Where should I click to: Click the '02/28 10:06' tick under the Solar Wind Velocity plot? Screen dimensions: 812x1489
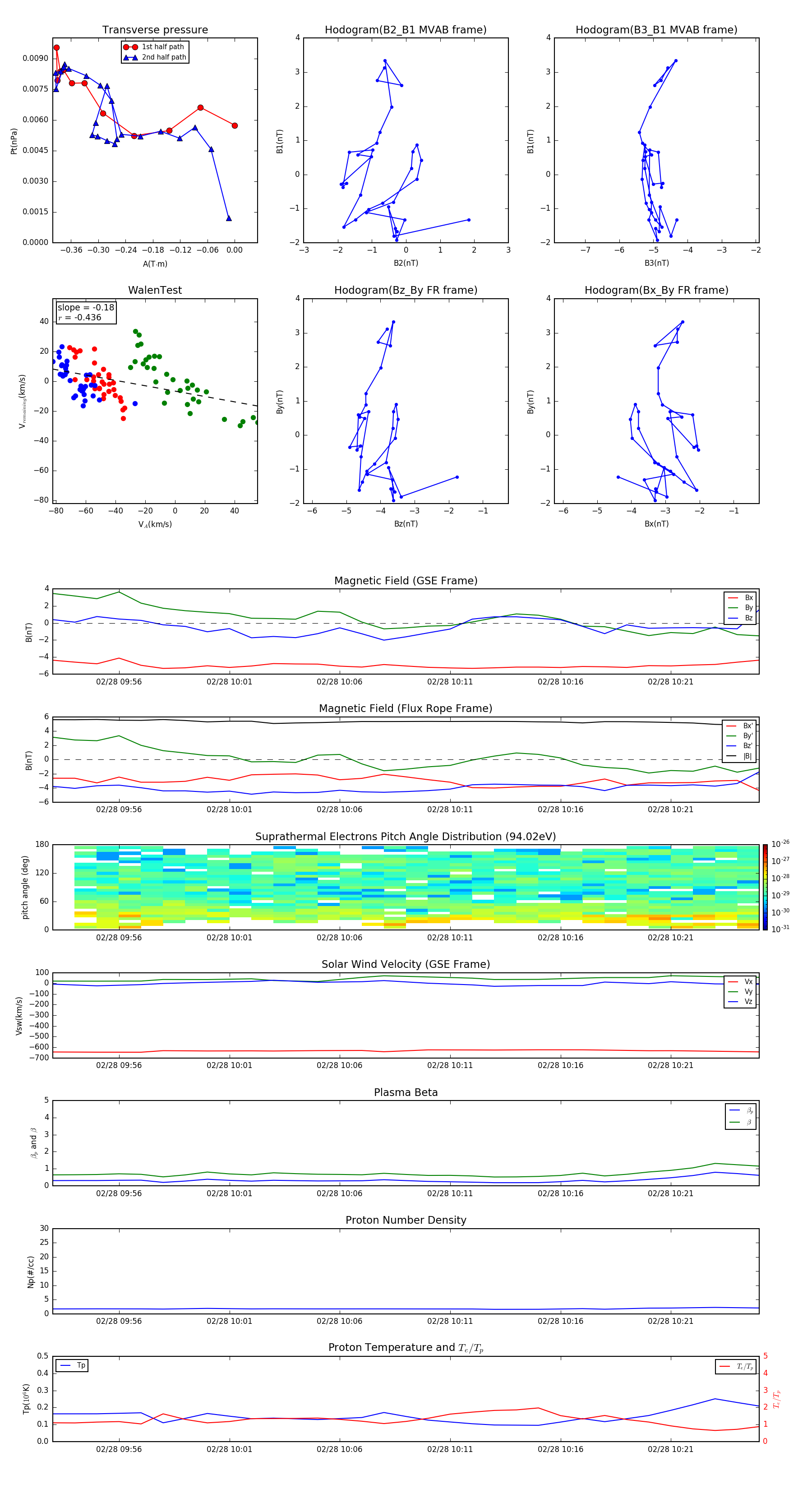(x=339, y=1065)
